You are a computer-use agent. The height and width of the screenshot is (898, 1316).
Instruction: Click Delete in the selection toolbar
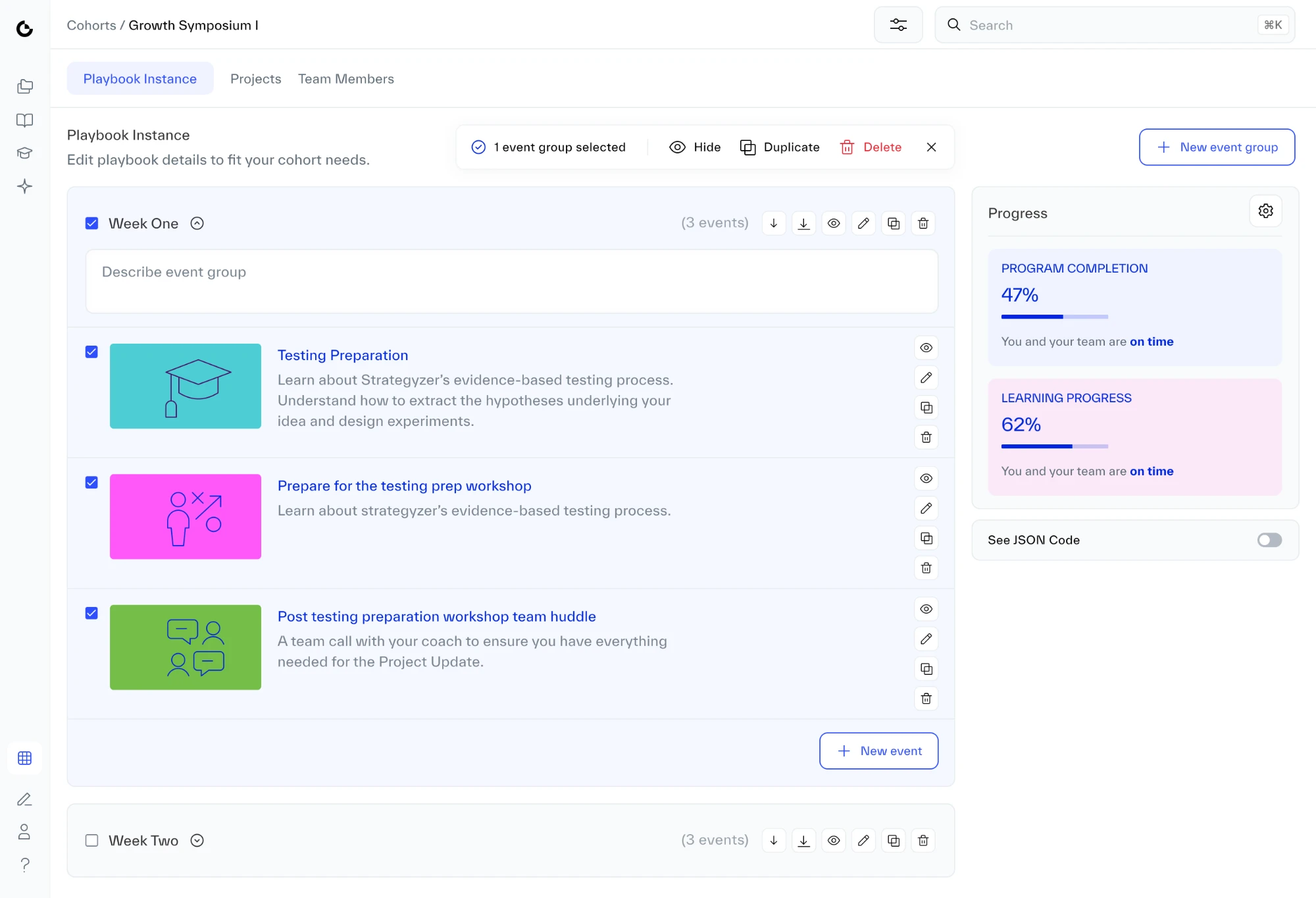pyautogui.click(x=871, y=147)
